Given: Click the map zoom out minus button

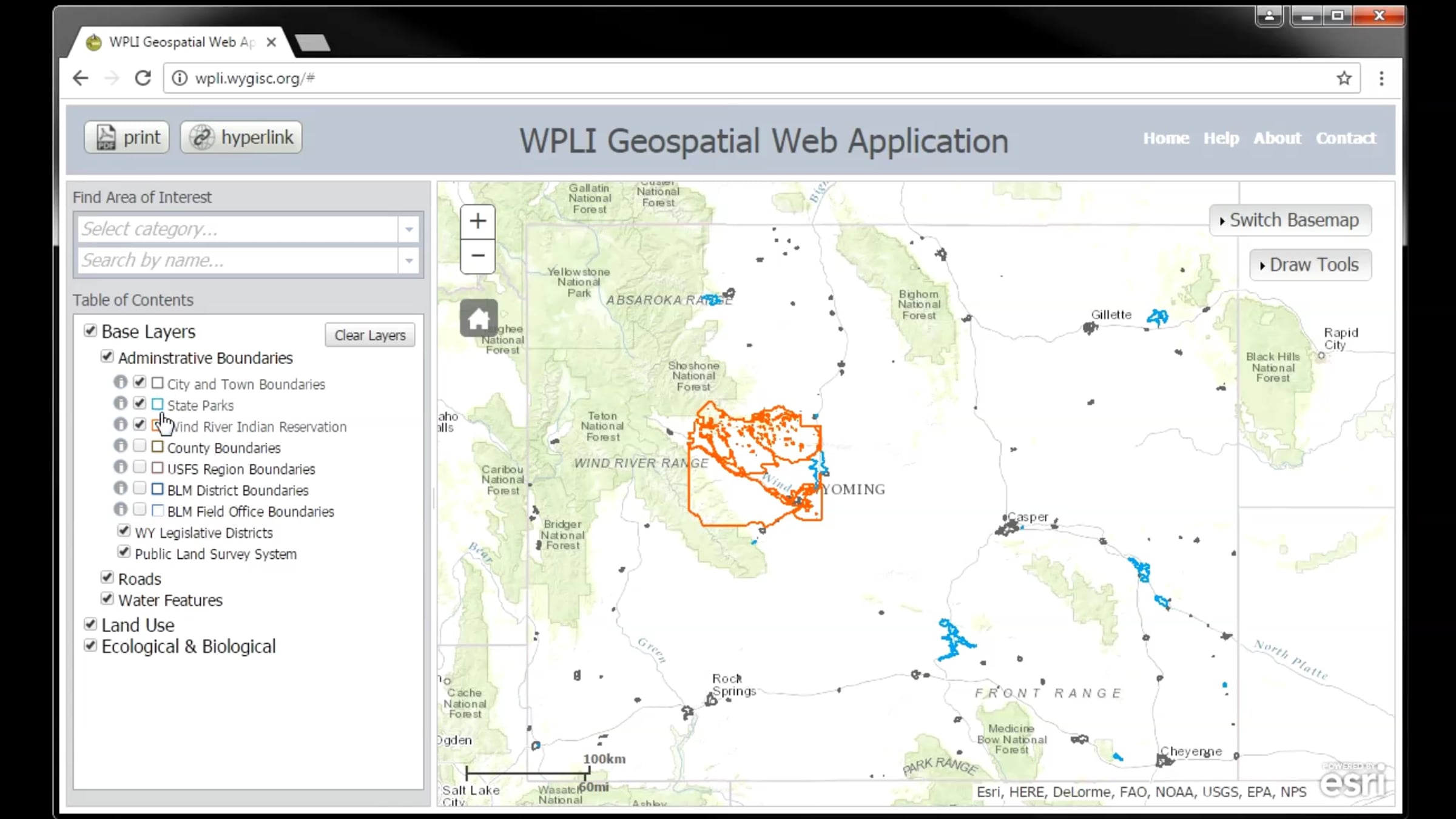Looking at the screenshot, I should coord(477,255).
